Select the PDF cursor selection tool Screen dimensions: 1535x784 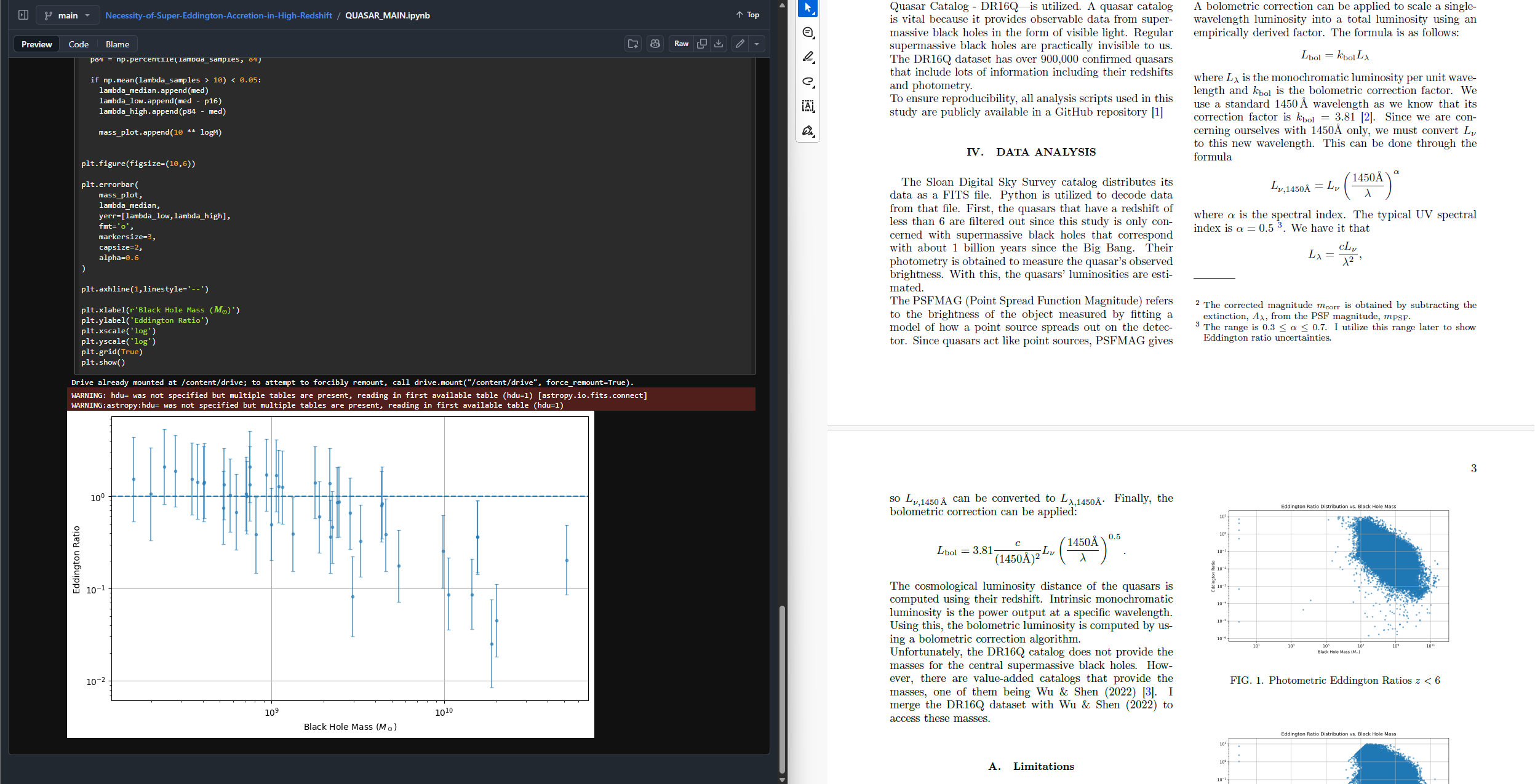click(x=808, y=8)
